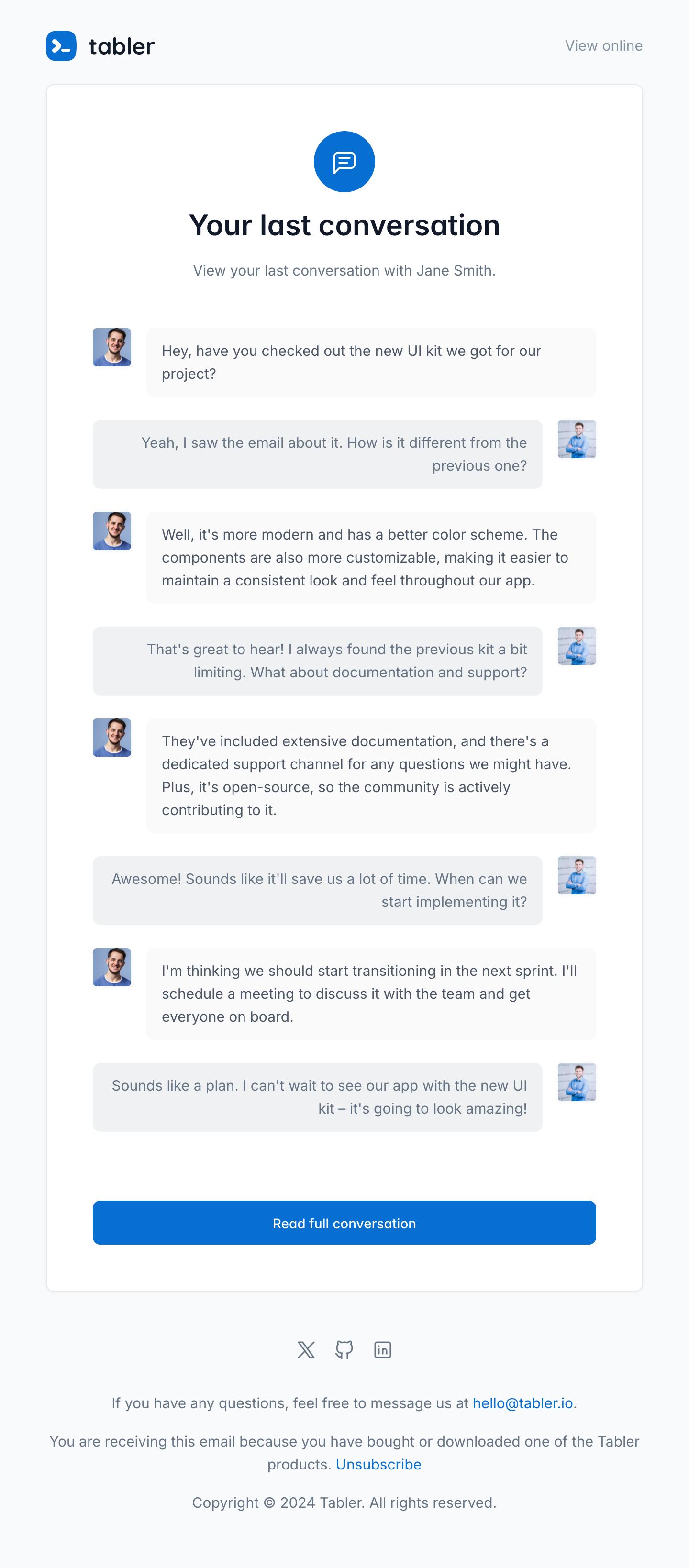
Task: Click the Unsubscribe link
Action: click(378, 1464)
